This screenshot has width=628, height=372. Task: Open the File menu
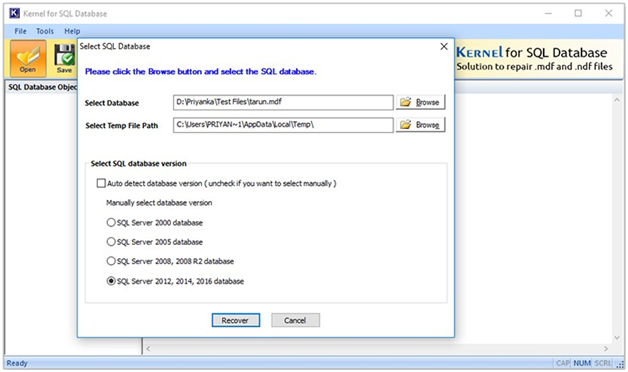tap(20, 31)
